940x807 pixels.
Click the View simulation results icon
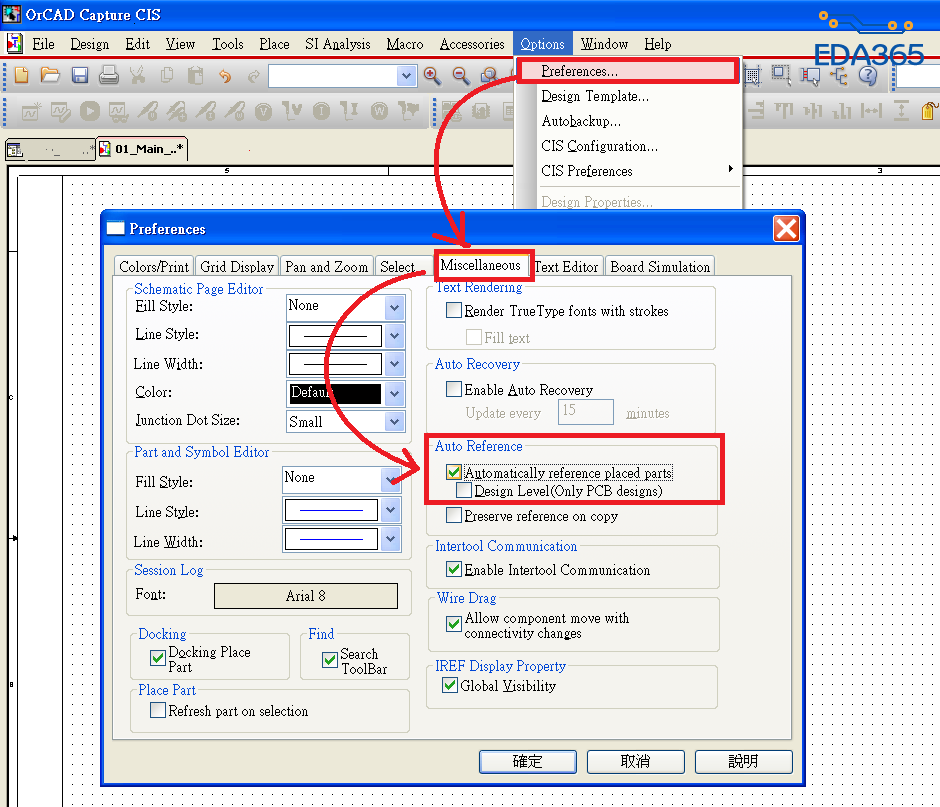[x=119, y=112]
